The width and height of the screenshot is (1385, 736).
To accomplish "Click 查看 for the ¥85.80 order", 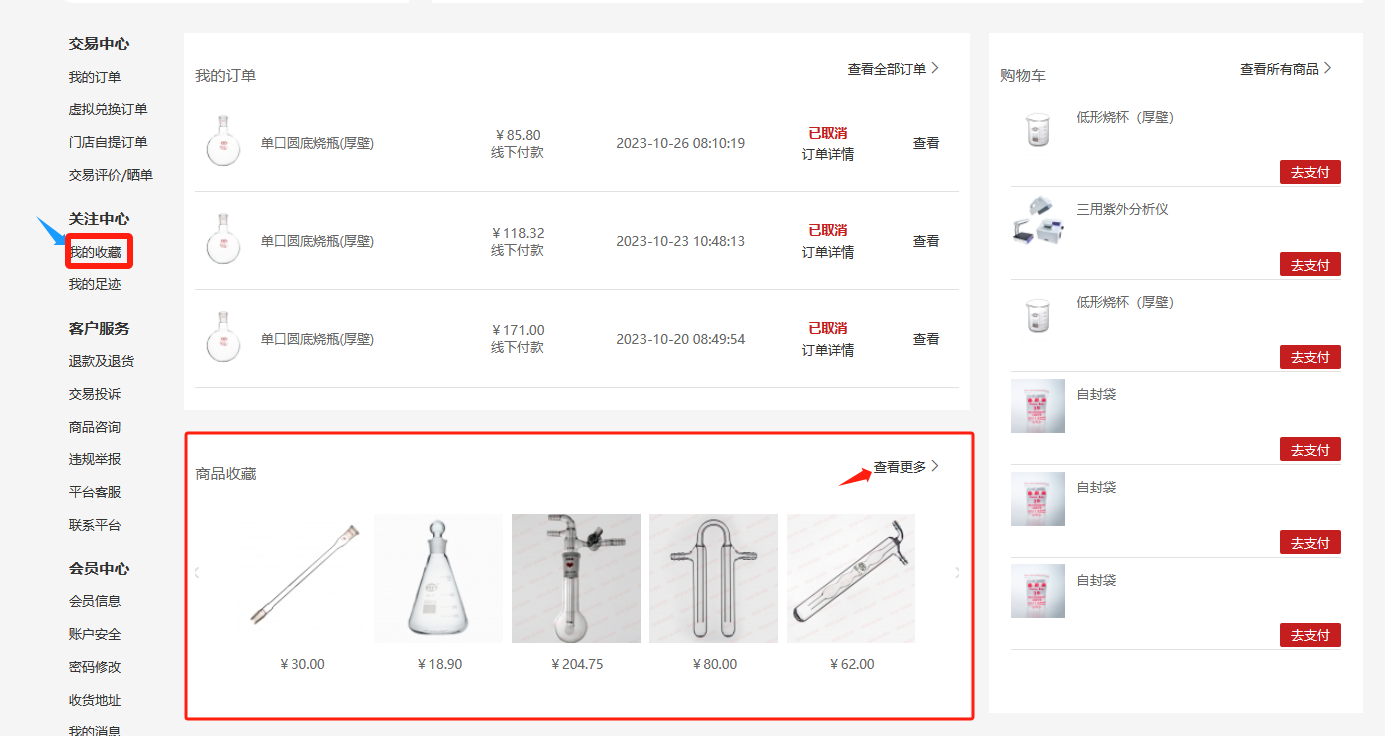I will click(x=926, y=143).
